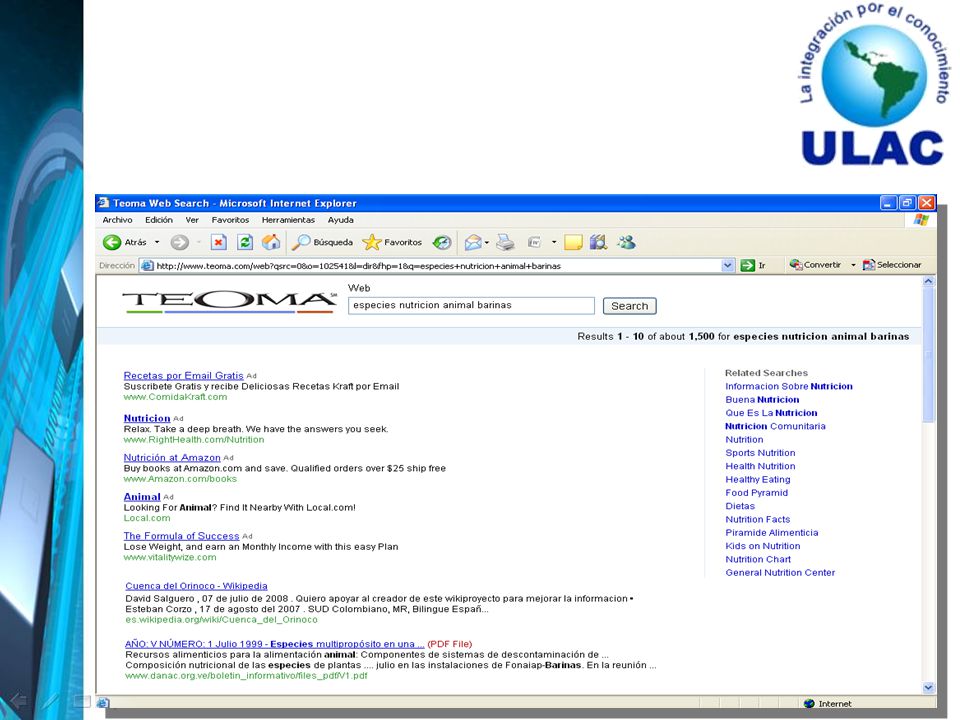Click the Teoma Search button
Image resolution: width=960 pixels, height=720 pixels.
click(629, 306)
